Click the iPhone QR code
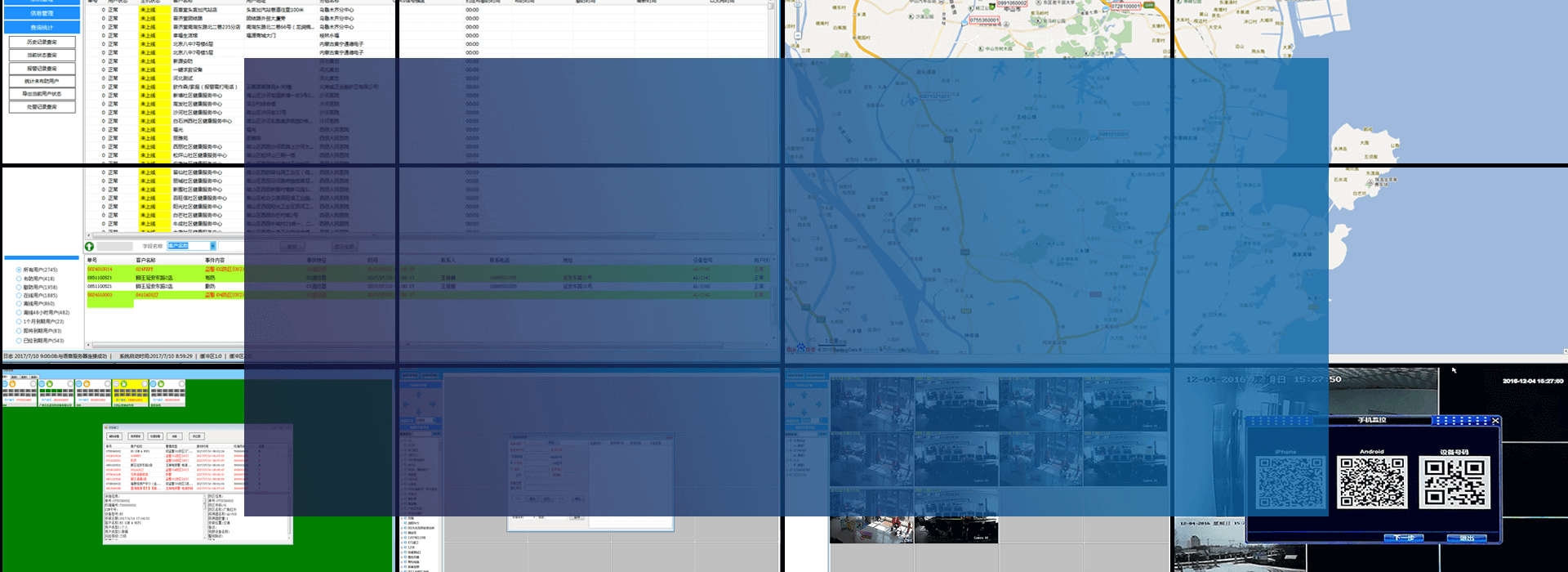 (x=1292, y=482)
